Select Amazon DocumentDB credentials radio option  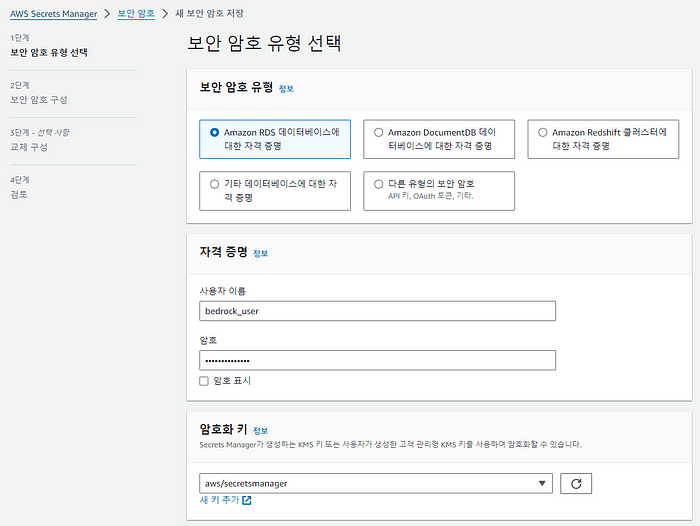coord(379,133)
